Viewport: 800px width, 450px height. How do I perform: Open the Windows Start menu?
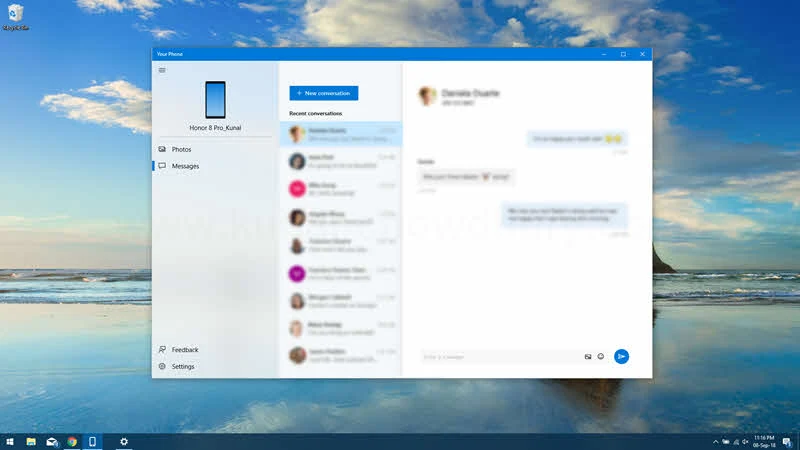pyautogui.click(x=10, y=442)
